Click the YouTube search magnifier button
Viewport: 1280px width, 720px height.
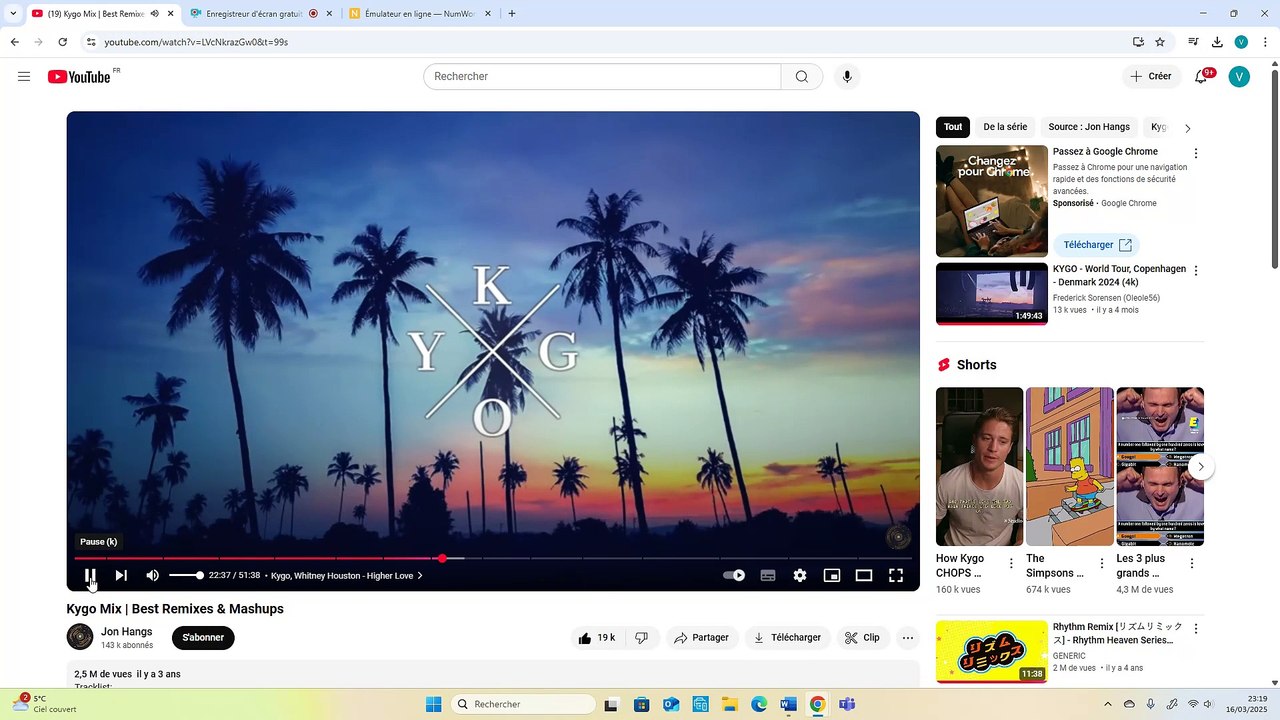tap(802, 77)
